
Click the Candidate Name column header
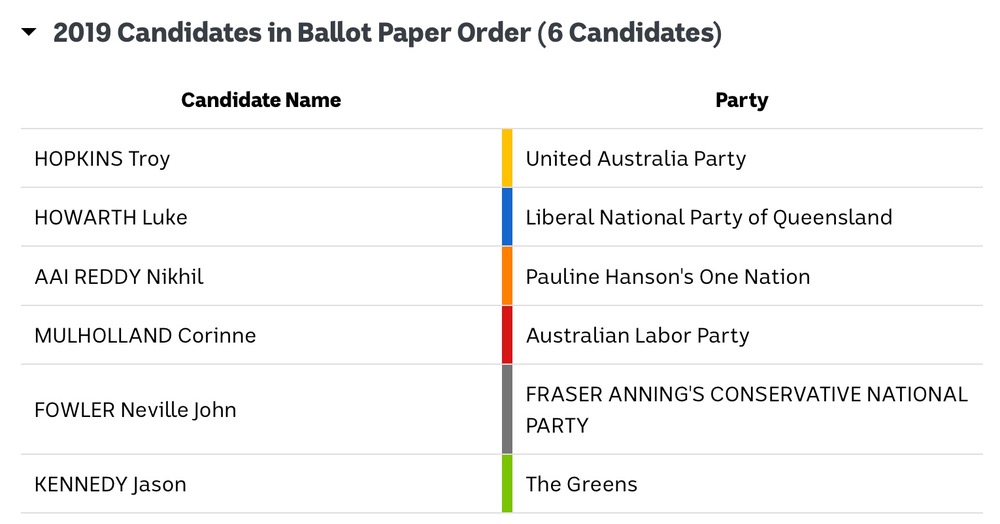[261, 99]
